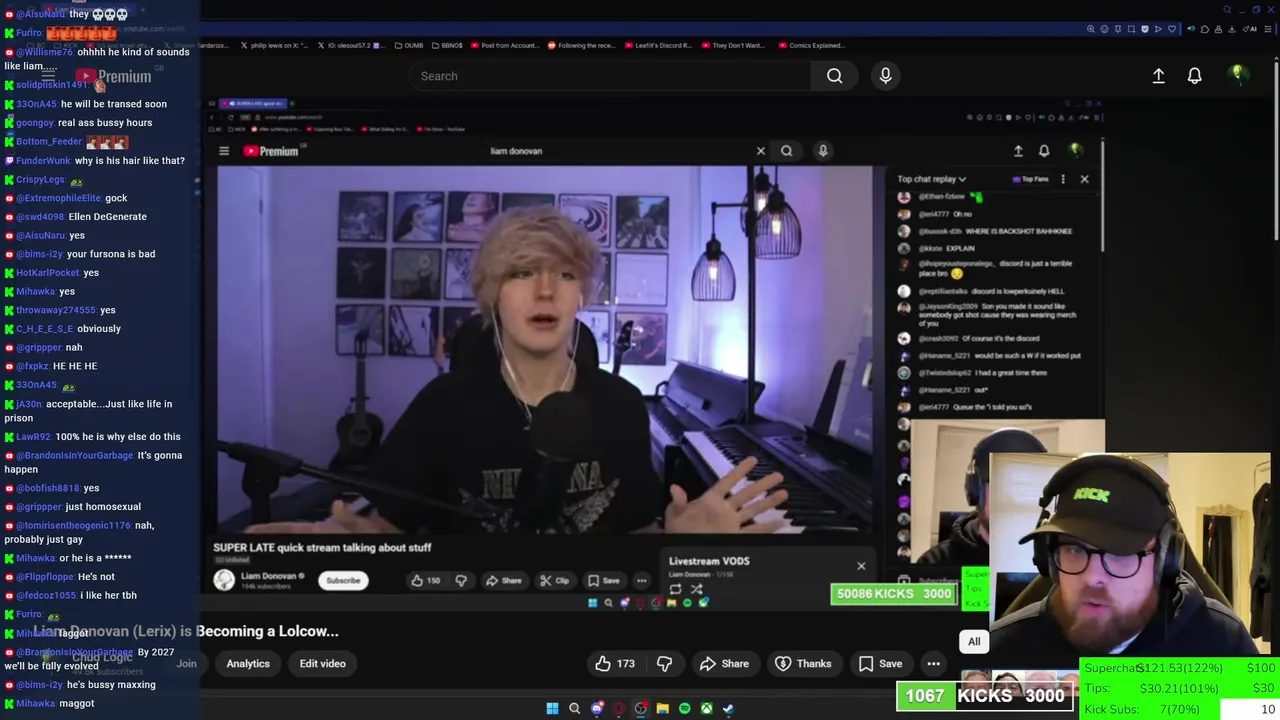The image size is (1280, 720).
Task: Click the Edit video button
Action: [322, 664]
